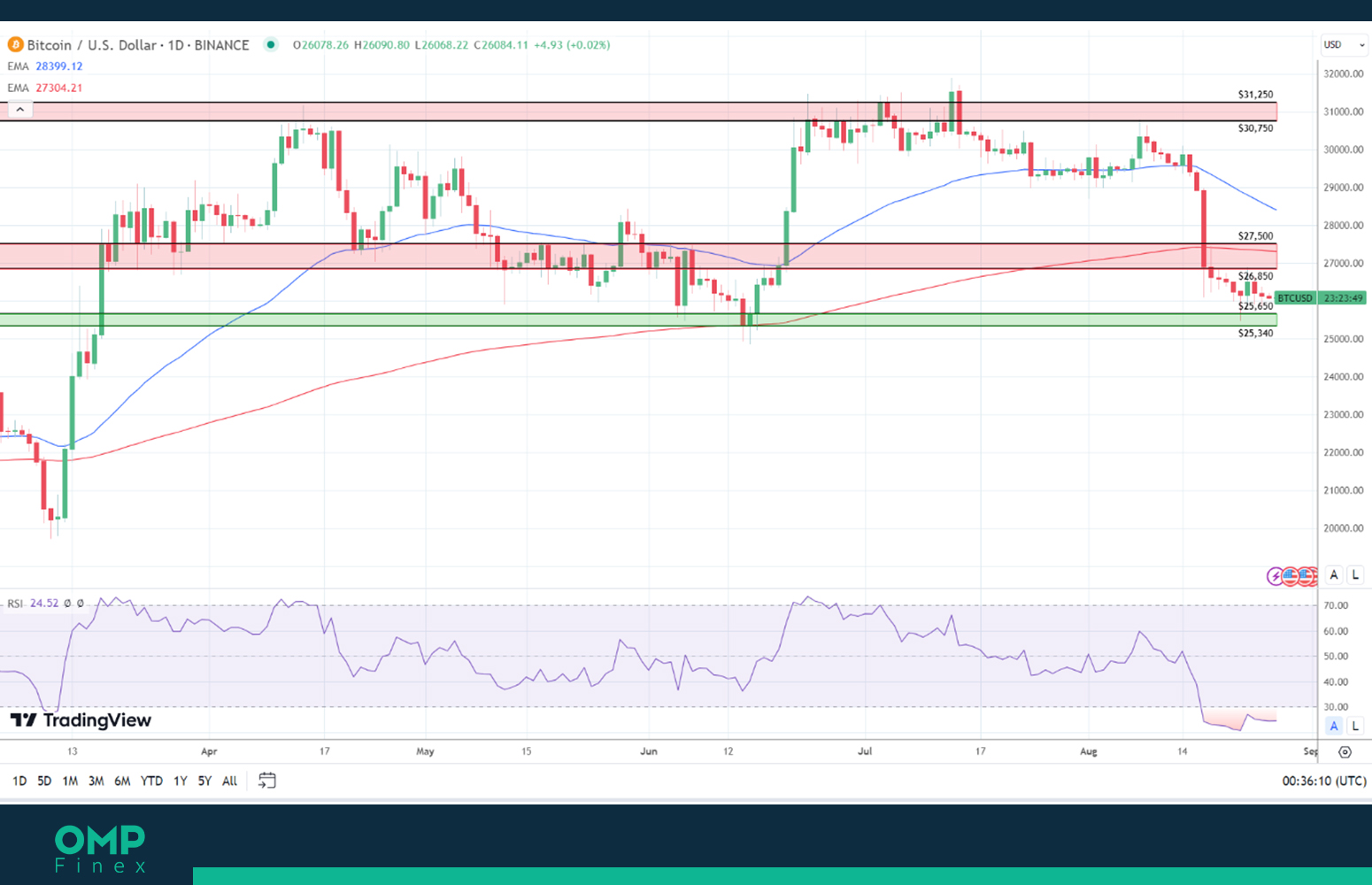Click the Apr label on time axis
Viewport: 1372px width, 885px height.
coord(209,751)
